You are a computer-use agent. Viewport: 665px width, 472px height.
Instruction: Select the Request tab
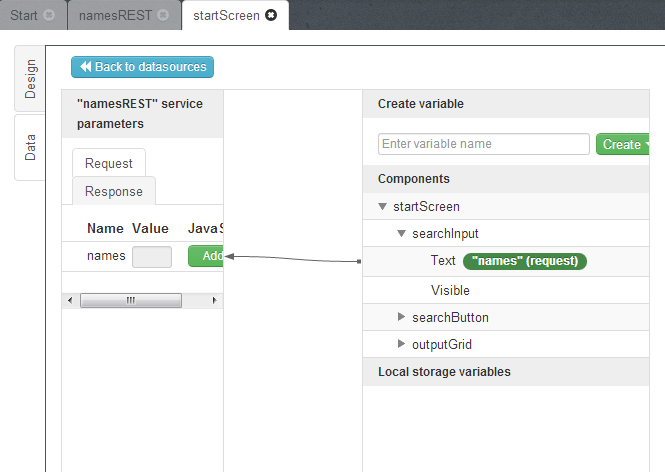[x=108, y=164]
